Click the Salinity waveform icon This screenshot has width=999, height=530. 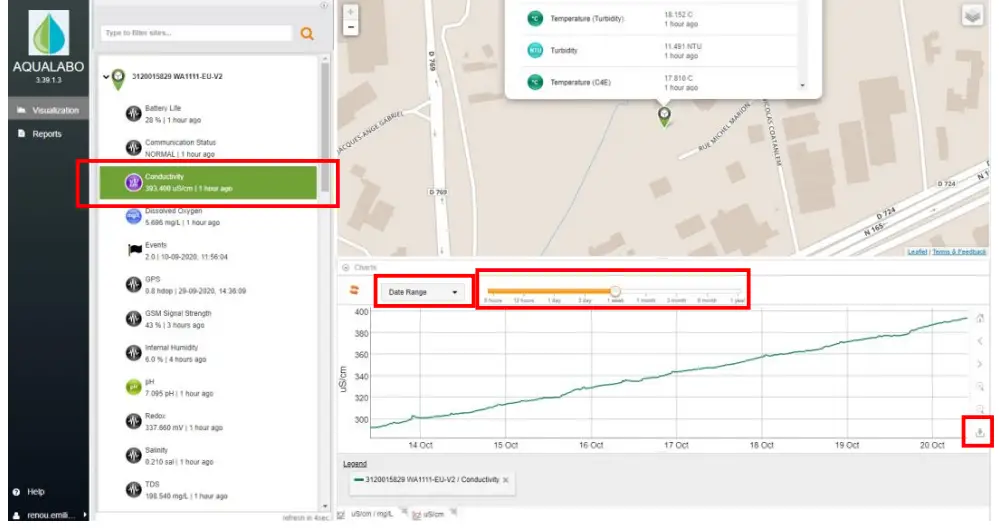point(133,455)
